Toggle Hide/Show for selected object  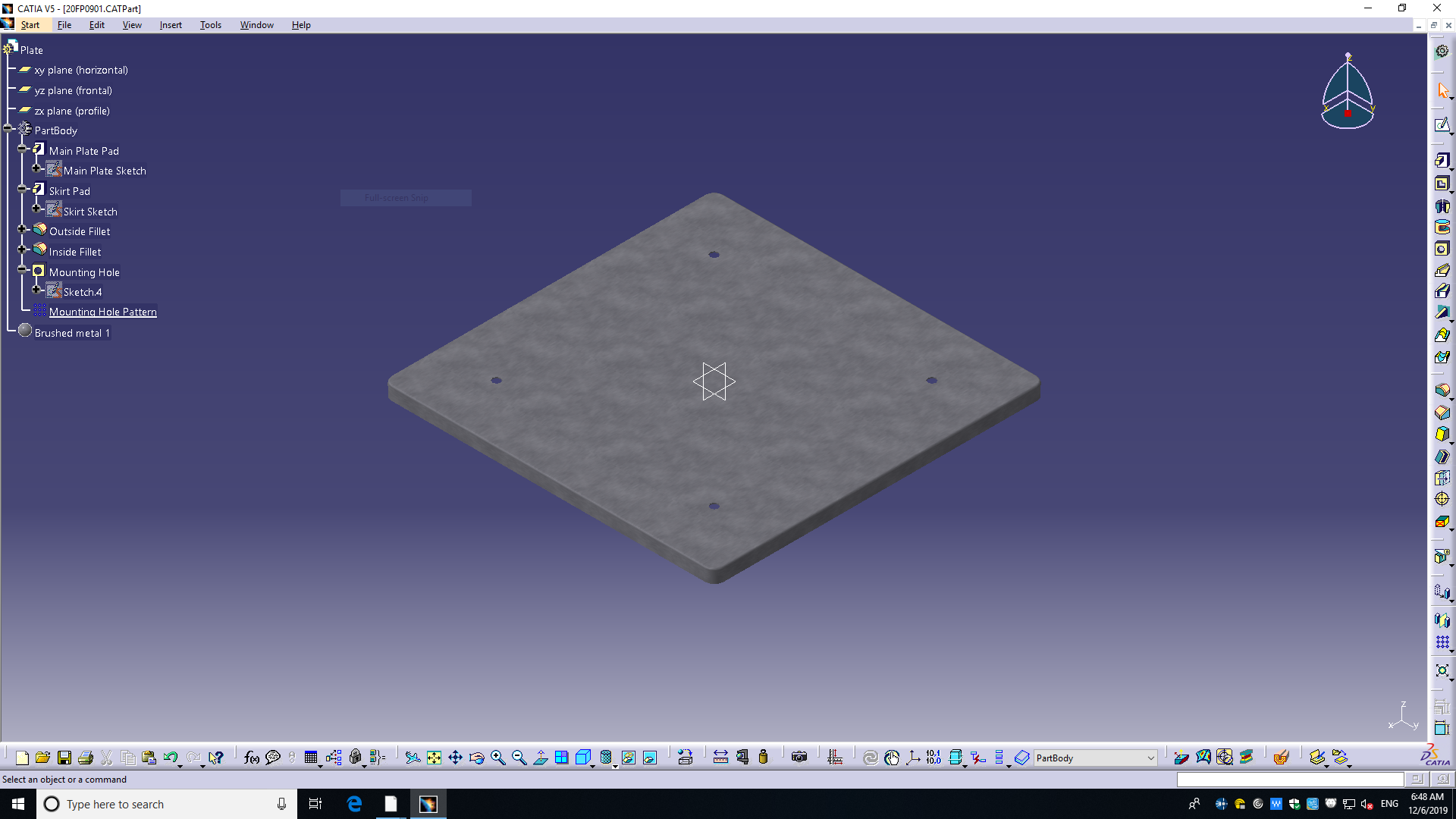[629, 758]
